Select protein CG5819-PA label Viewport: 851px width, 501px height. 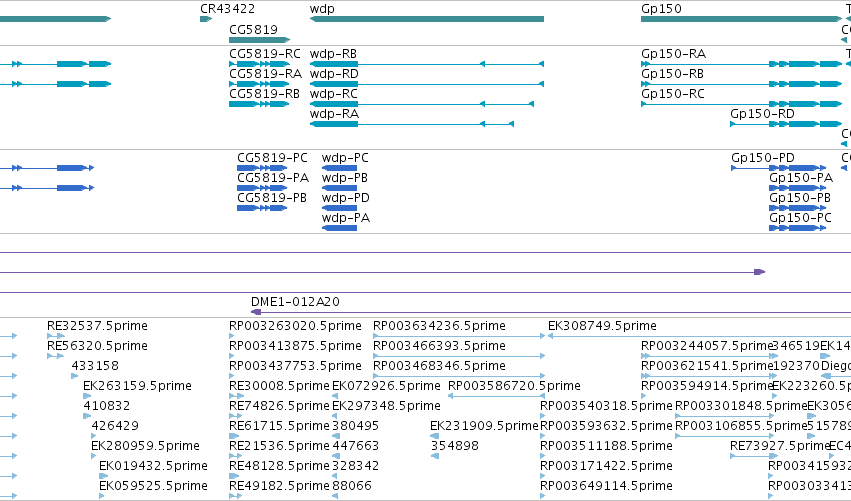pos(273,178)
